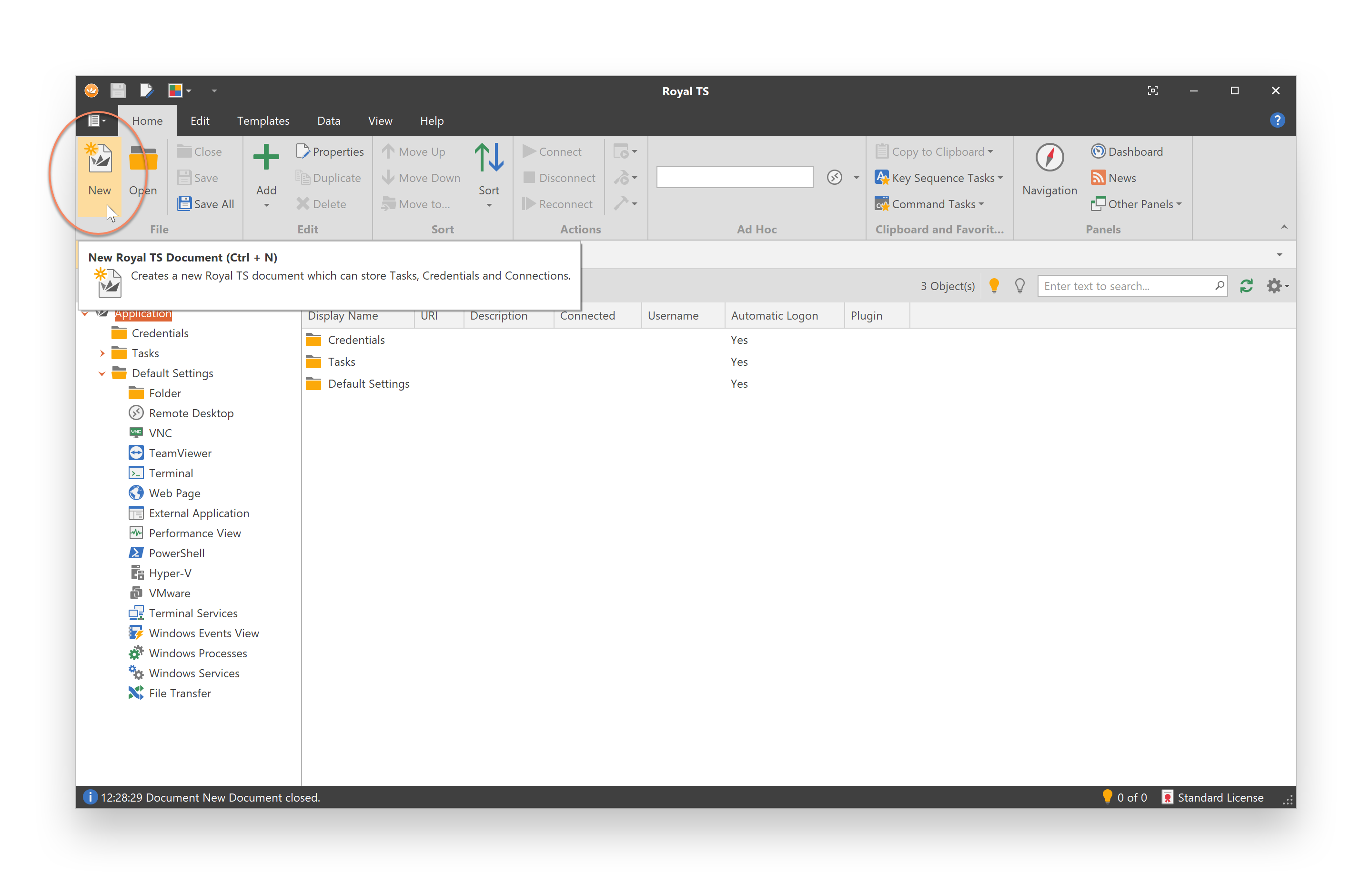The width and height of the screenshot is (1372, 884).
Task: Open the application menu button left of Home
Action: [x=96, y=121]
